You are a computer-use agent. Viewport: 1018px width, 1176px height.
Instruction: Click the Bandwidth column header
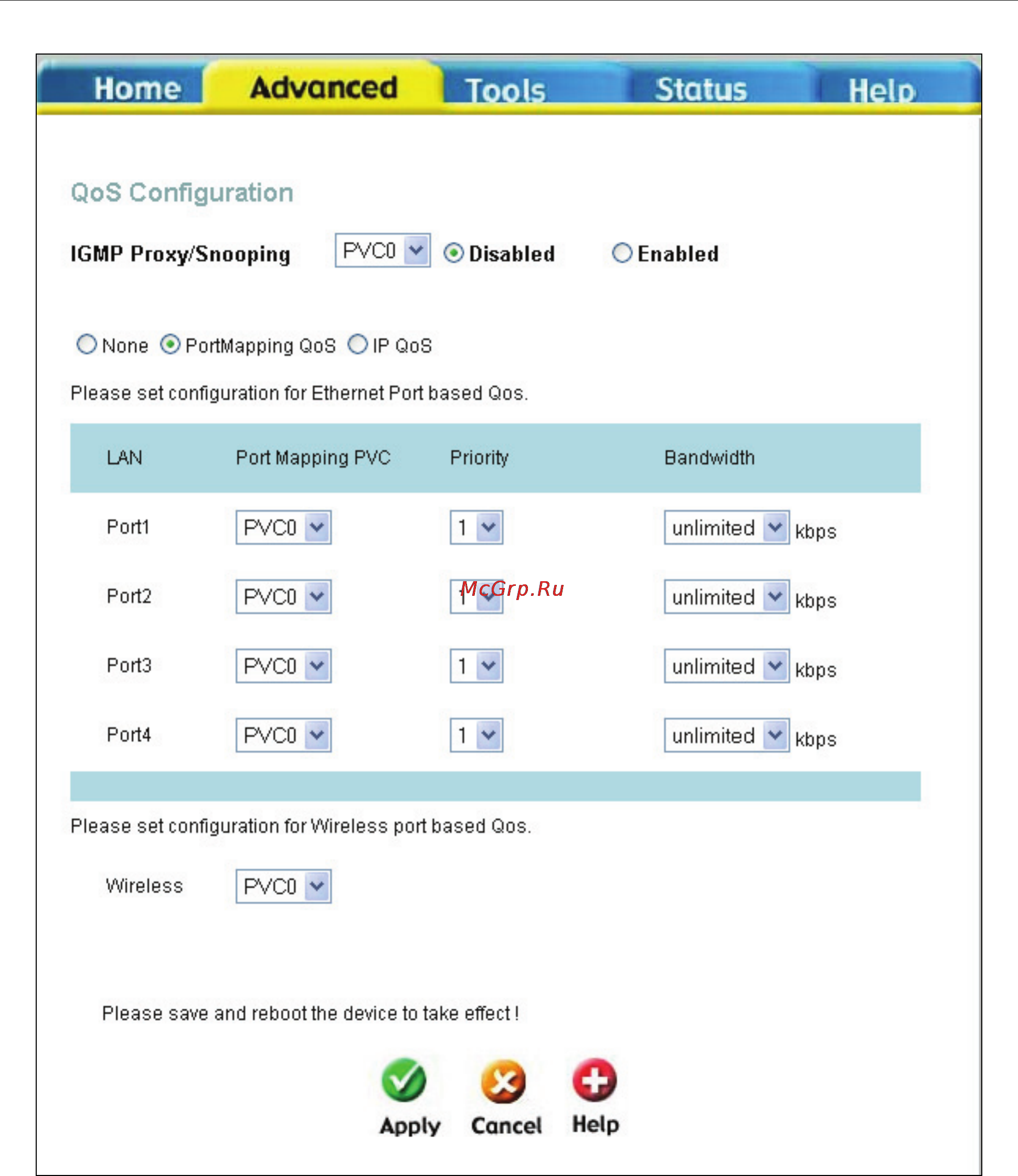pyautogui.click(x=709, y=457)
